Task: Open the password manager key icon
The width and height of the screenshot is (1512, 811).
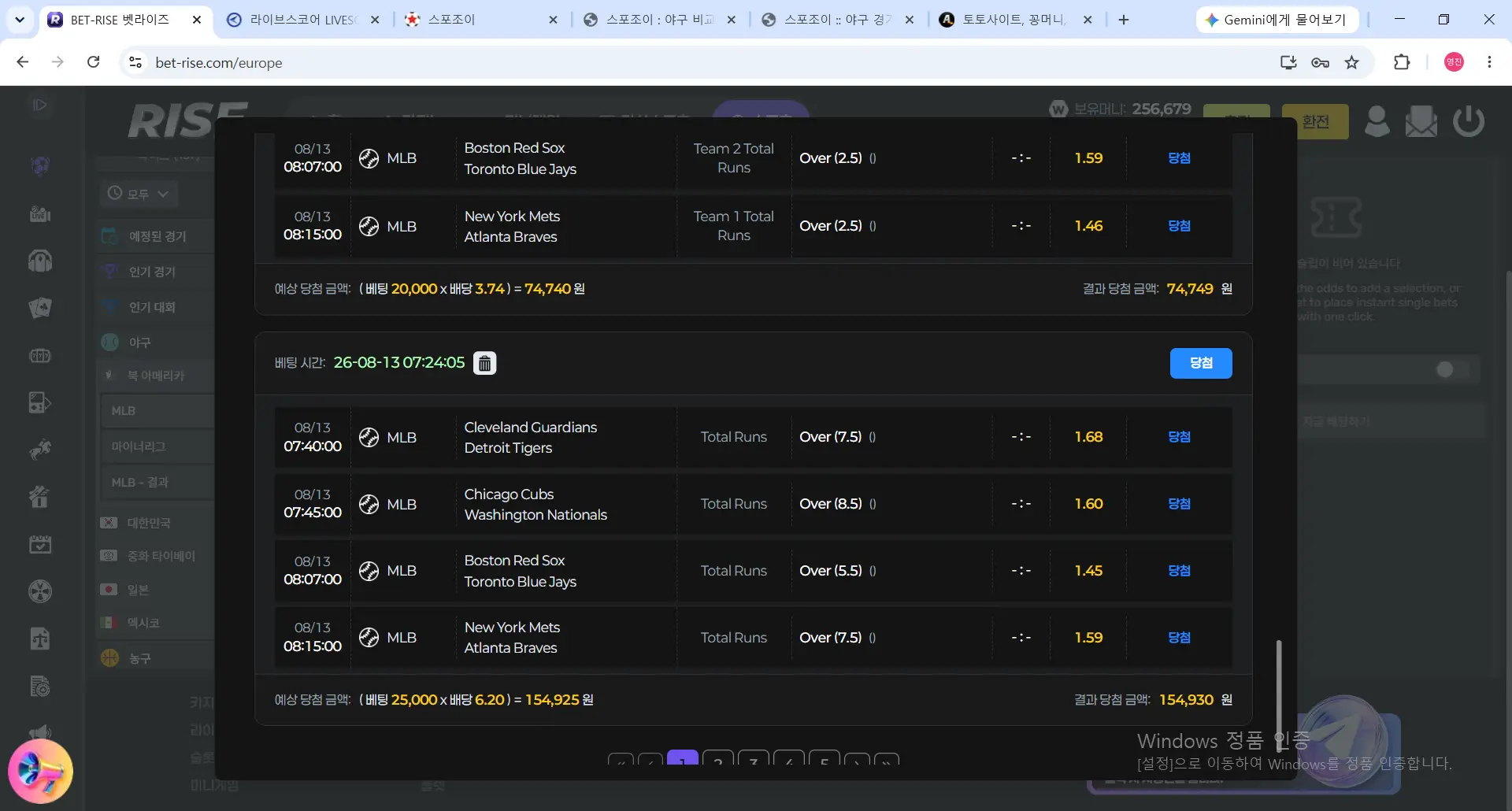Action: pos(1320,62)
